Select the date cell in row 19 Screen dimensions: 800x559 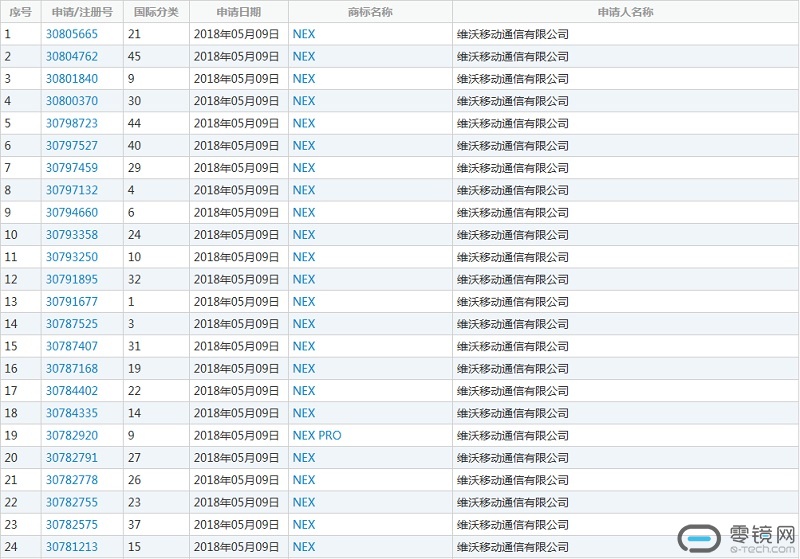click(x=239, y=436)
